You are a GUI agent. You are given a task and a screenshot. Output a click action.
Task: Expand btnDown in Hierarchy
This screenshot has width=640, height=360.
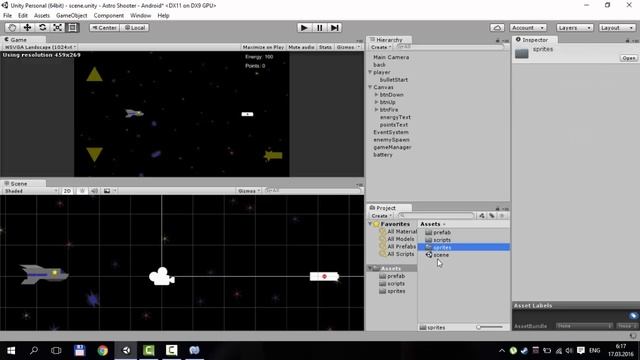tap(376, 95)
